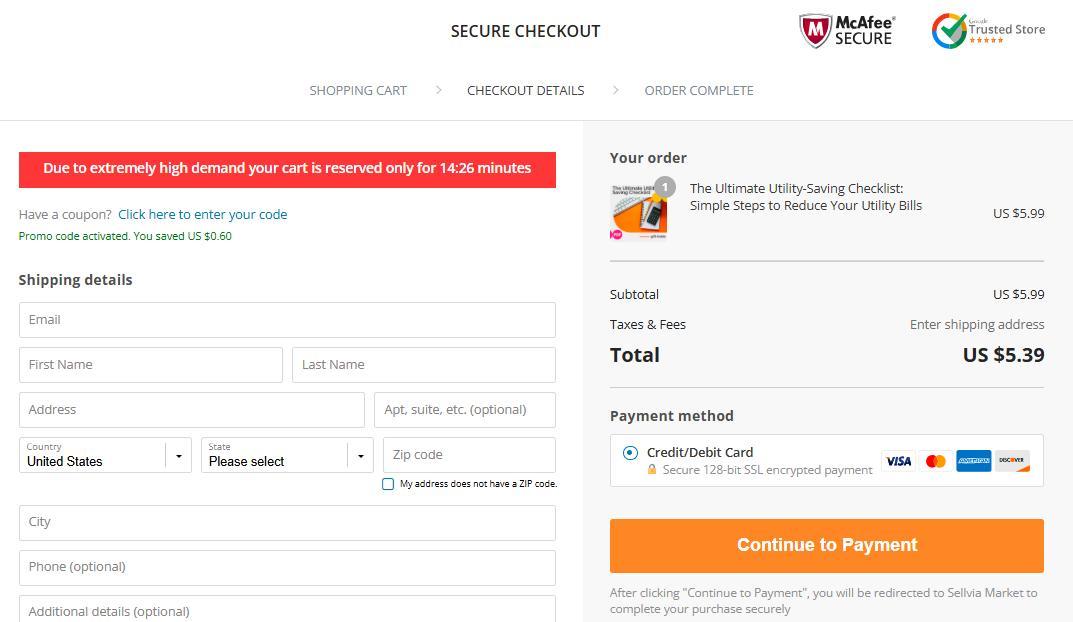The image size is (1073, 622).
Task: Click 'Click here to enter your code' link
Action: click(x=202, y=214)
